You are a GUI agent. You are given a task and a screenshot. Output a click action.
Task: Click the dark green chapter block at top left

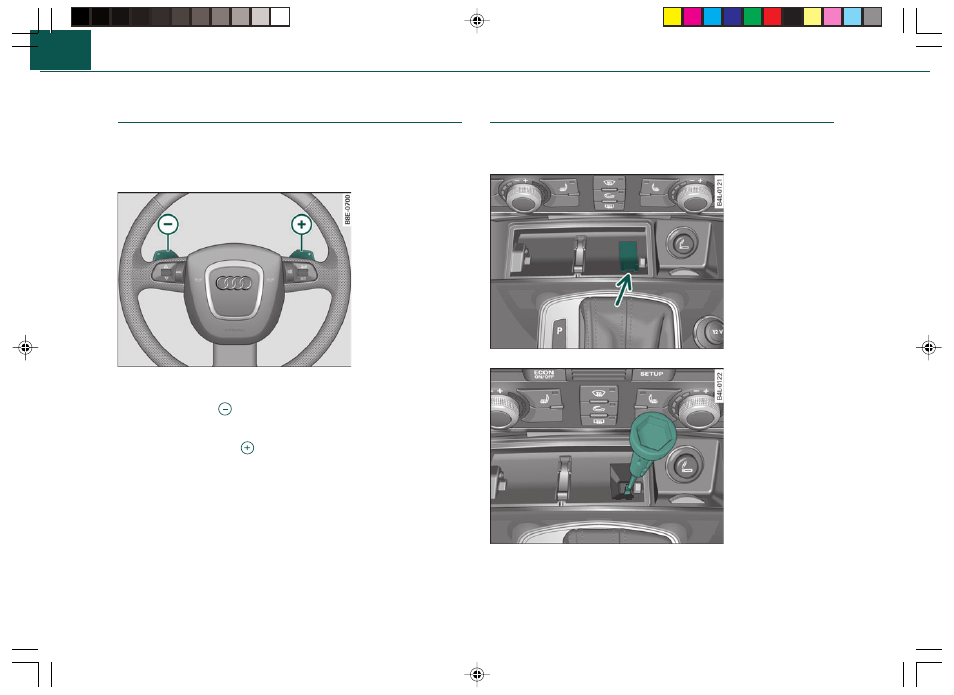[60, 50]
